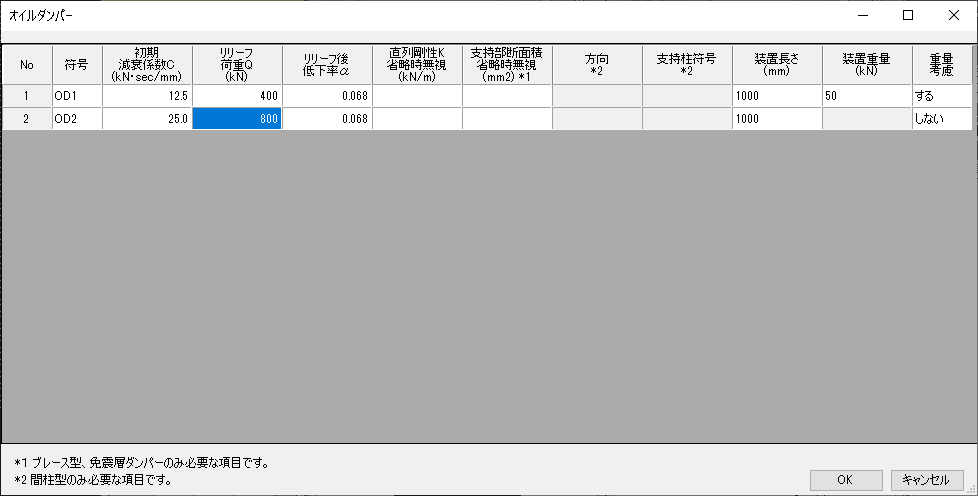Click the empty 直列剛性K cell for OD1
Viewport: 978px width, 496px height.
tap(417, 96)
